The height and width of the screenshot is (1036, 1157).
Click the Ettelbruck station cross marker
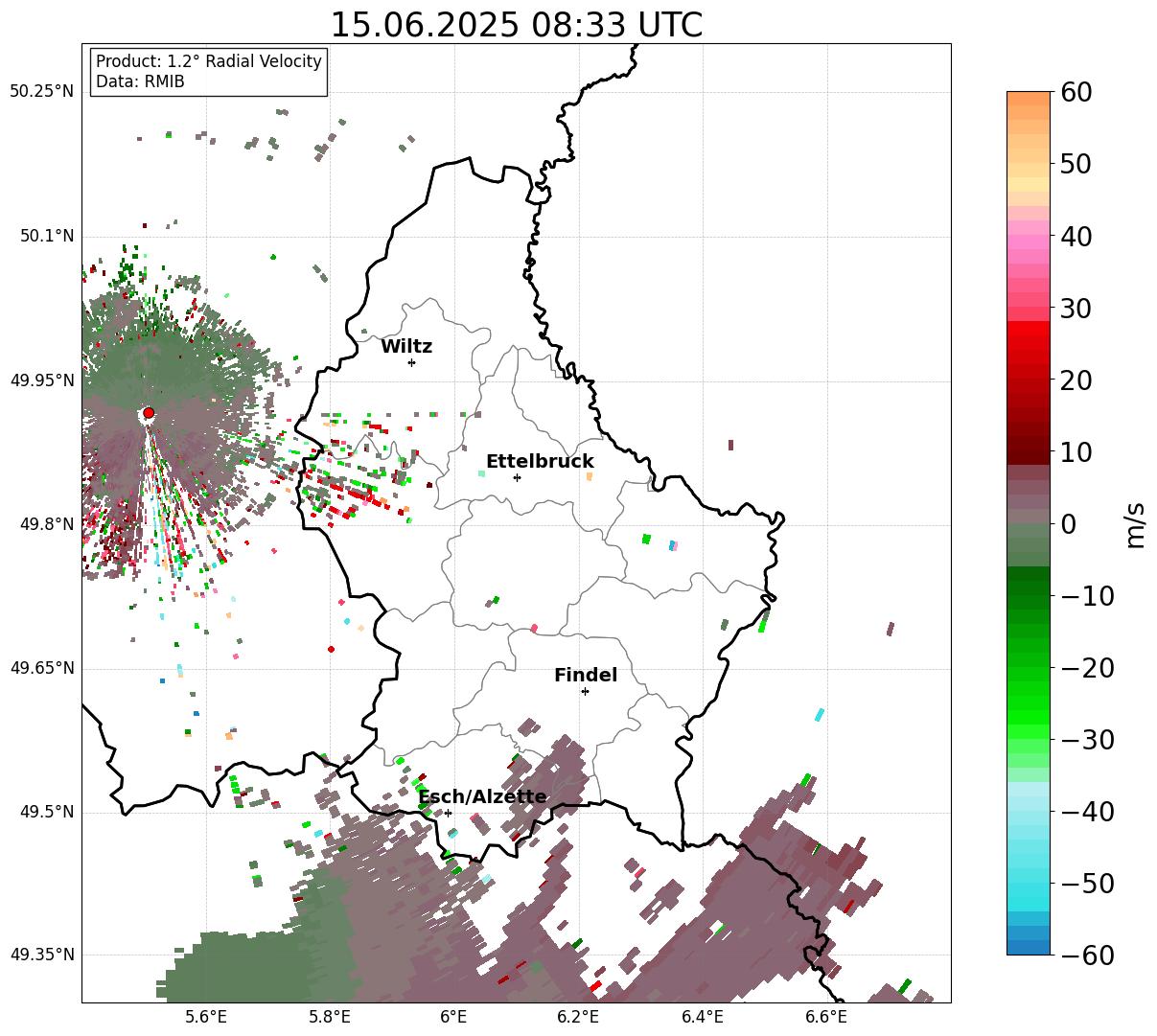(x=517, y=477)
